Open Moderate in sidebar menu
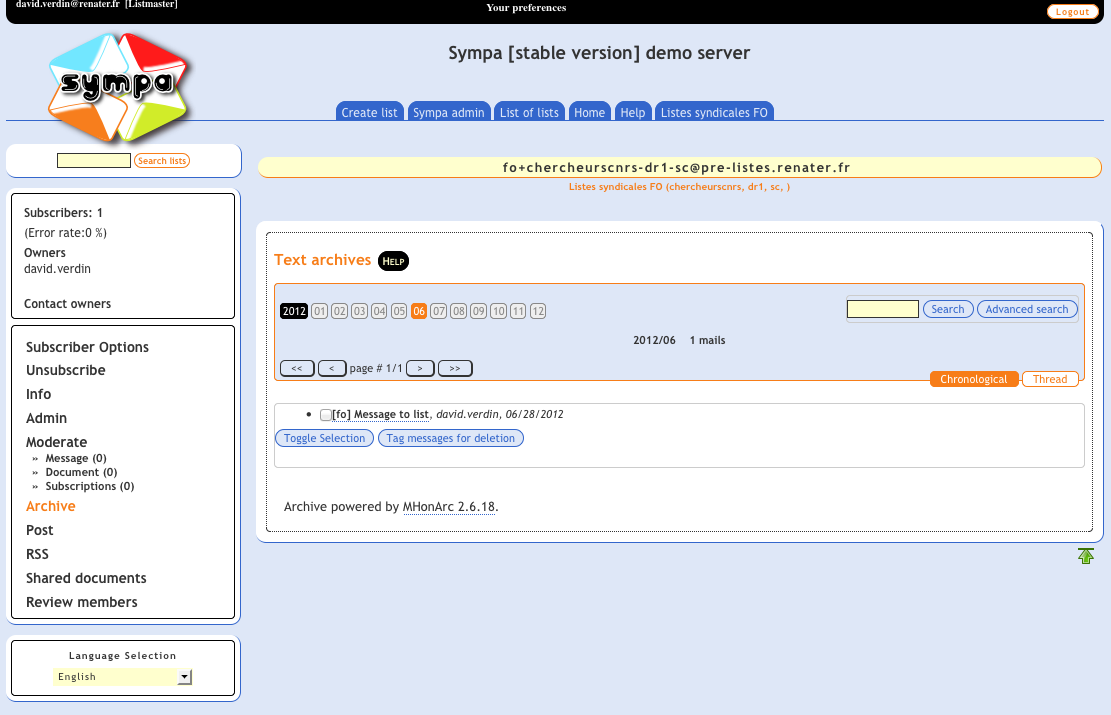 click(56, 442)
